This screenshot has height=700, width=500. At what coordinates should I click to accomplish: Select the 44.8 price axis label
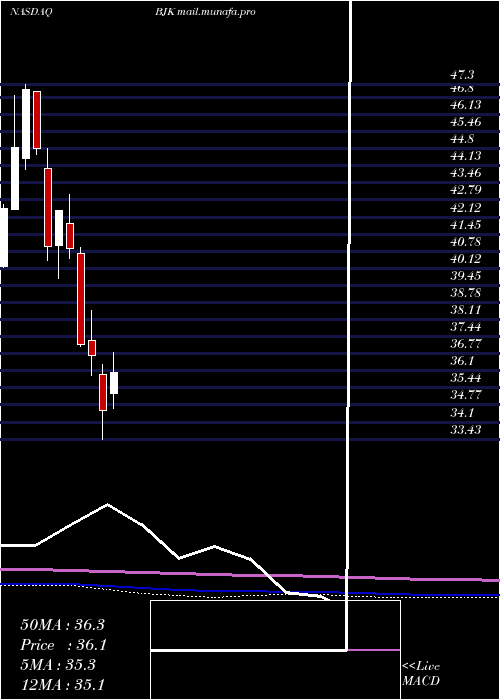pos(462,139)
